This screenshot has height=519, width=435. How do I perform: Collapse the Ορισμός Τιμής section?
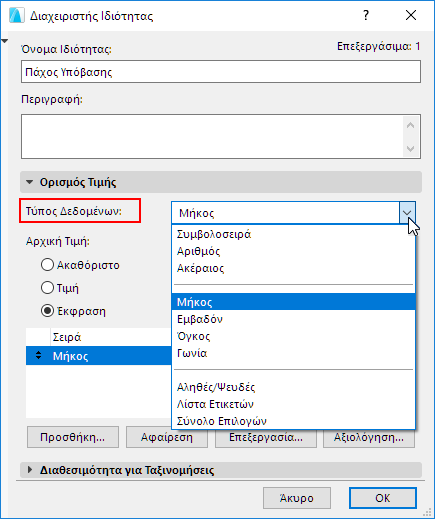30,182
